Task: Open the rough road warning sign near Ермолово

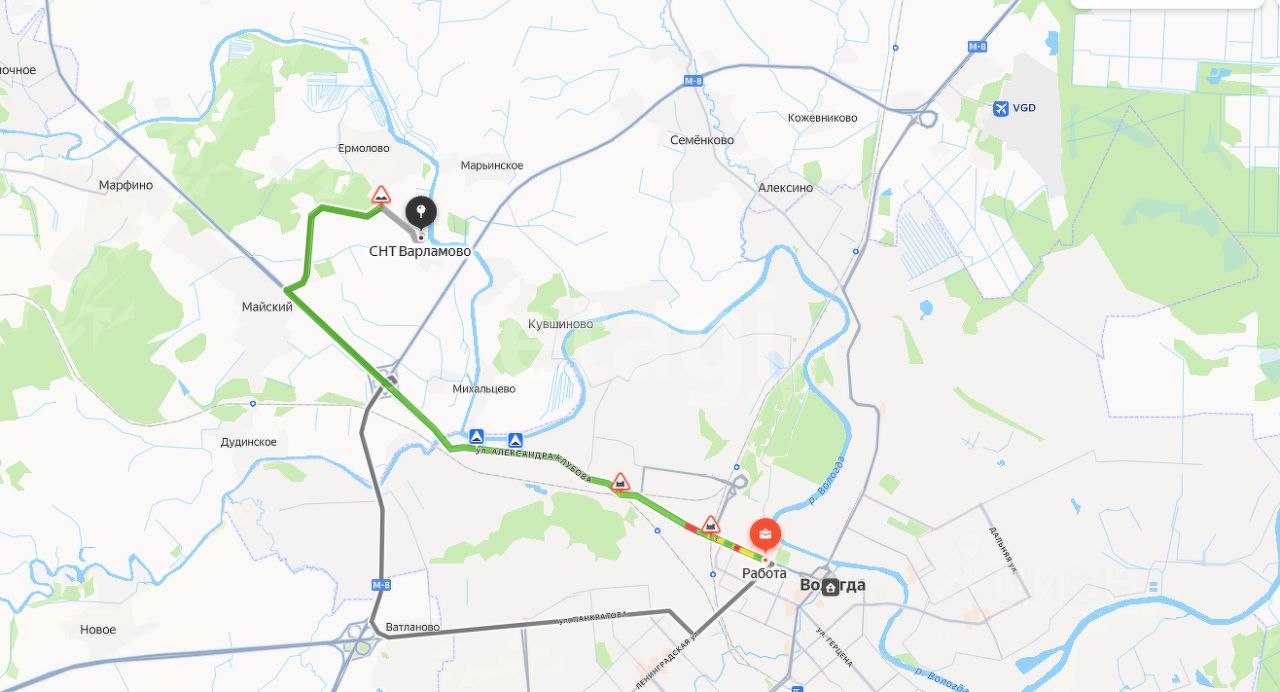Action: click(381, 194)
